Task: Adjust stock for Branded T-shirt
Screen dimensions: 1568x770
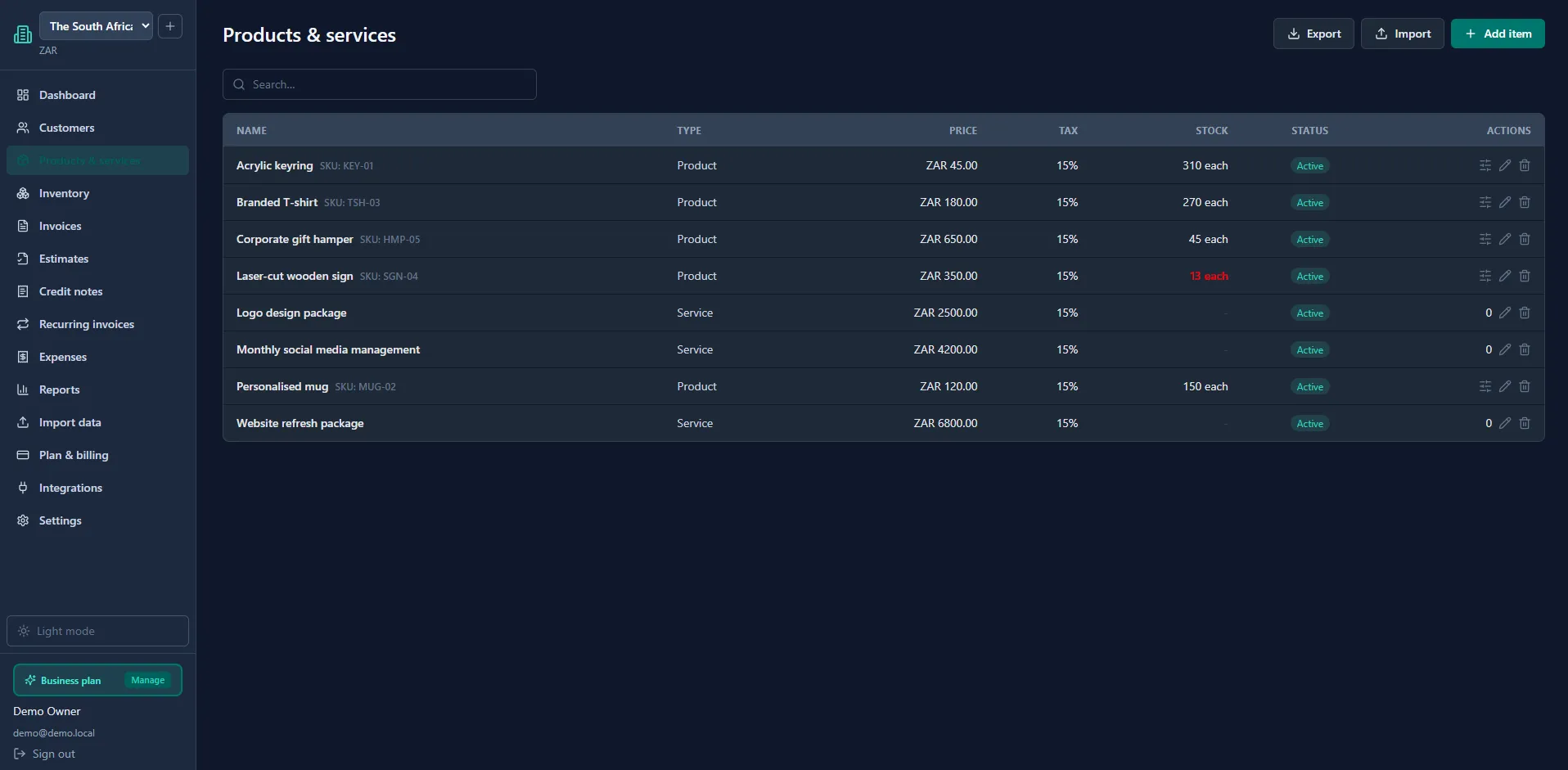Action: click(x=1485, y=202)
